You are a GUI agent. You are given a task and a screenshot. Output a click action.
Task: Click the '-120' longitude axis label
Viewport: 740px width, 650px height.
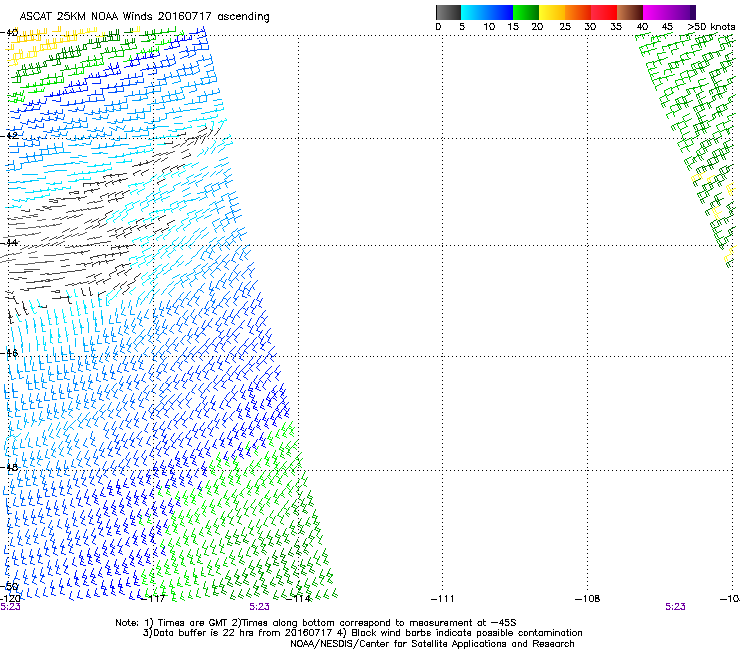tap(10, 599)
